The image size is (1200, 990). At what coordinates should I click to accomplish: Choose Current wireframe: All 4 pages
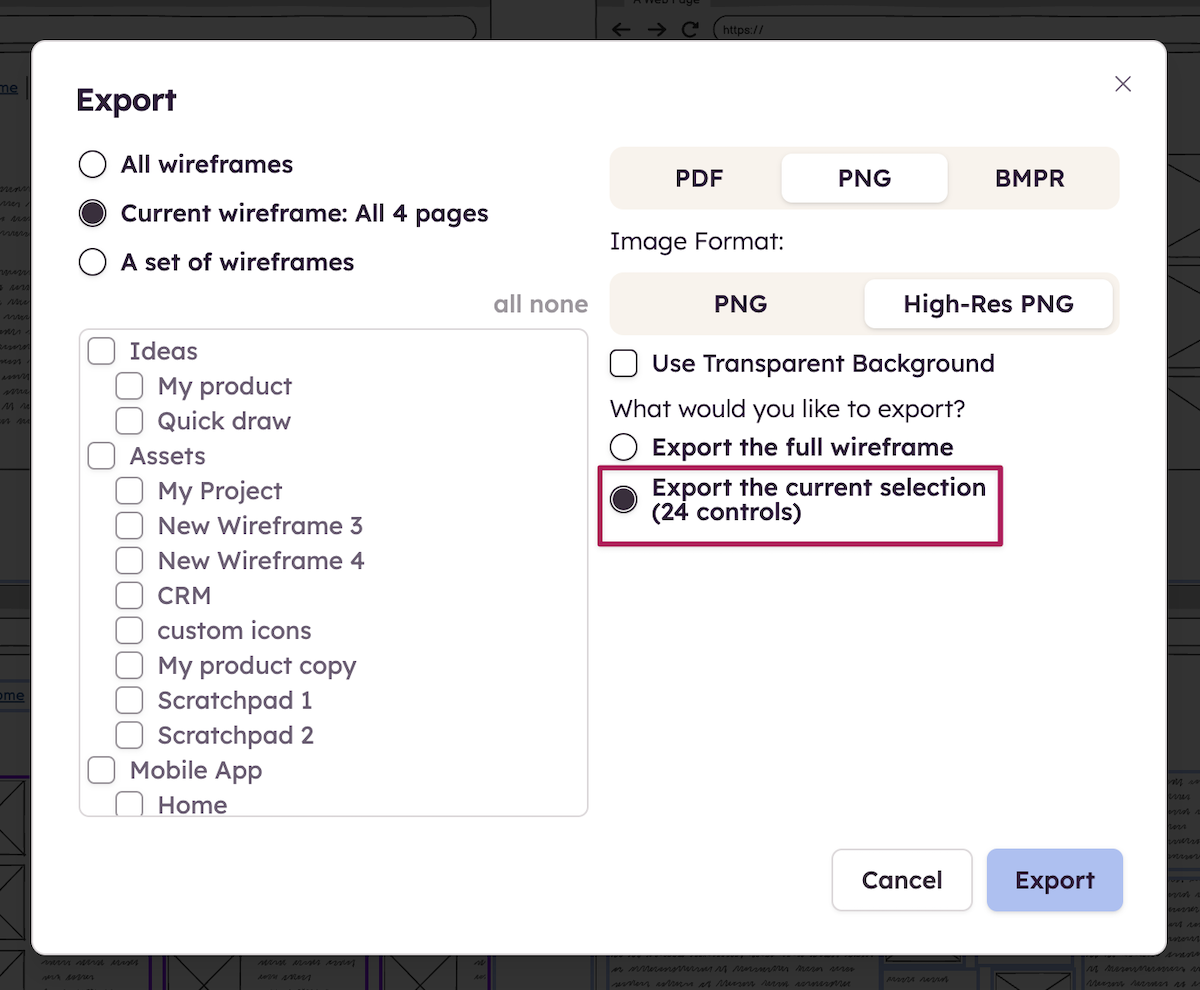[93, 213]
